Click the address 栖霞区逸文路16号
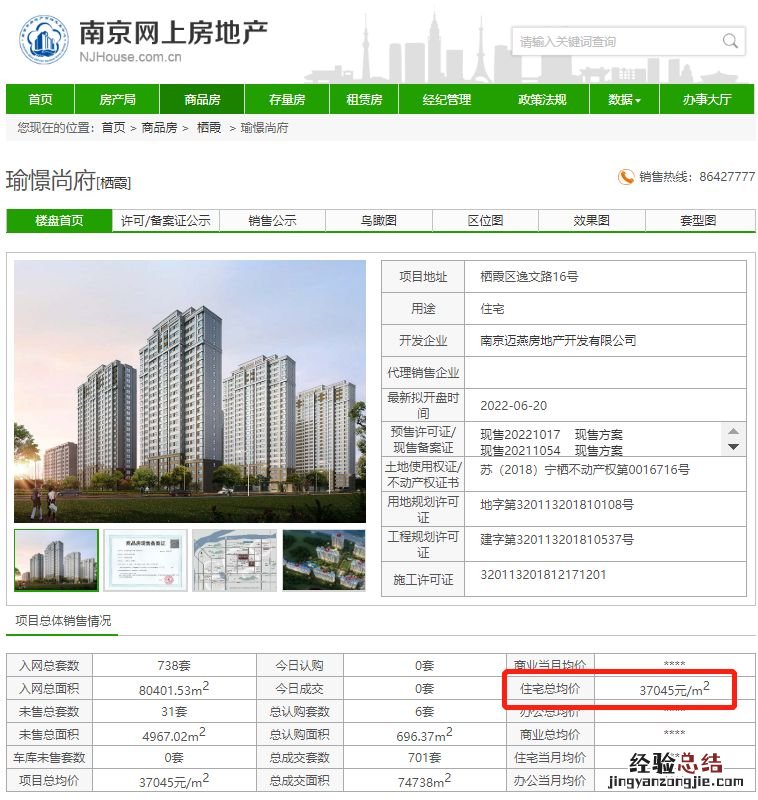The image size is (758, 800). coord(529,277)
